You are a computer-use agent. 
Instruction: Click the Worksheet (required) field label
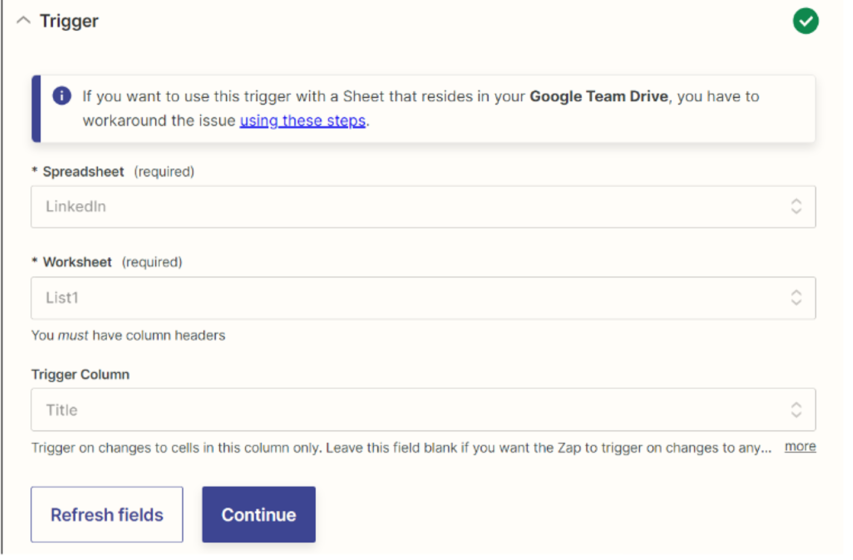(107, 262)
